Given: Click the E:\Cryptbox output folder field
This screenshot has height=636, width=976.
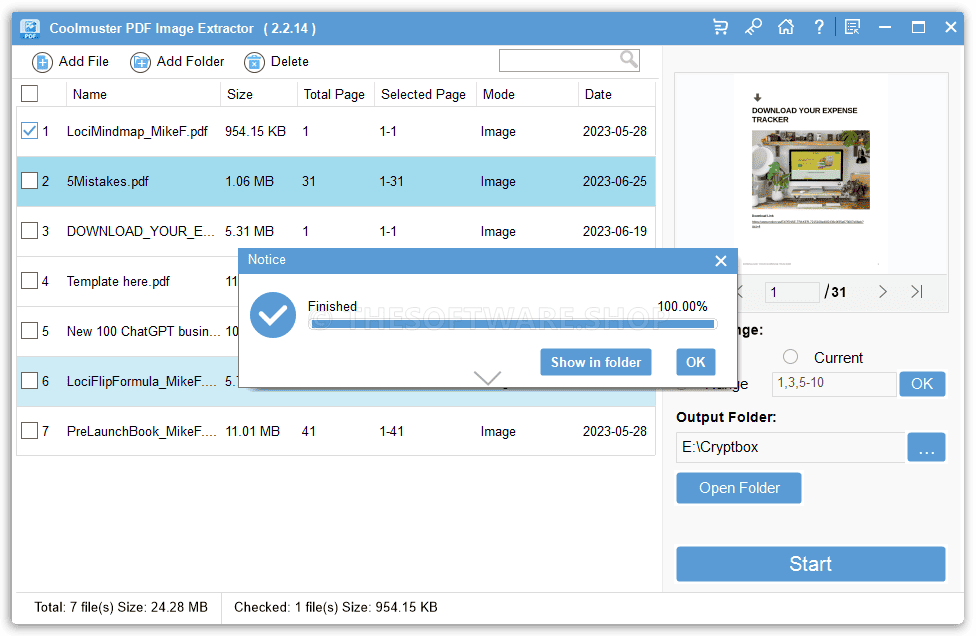Looking at the screenshot, I should [x=791, y=447].
